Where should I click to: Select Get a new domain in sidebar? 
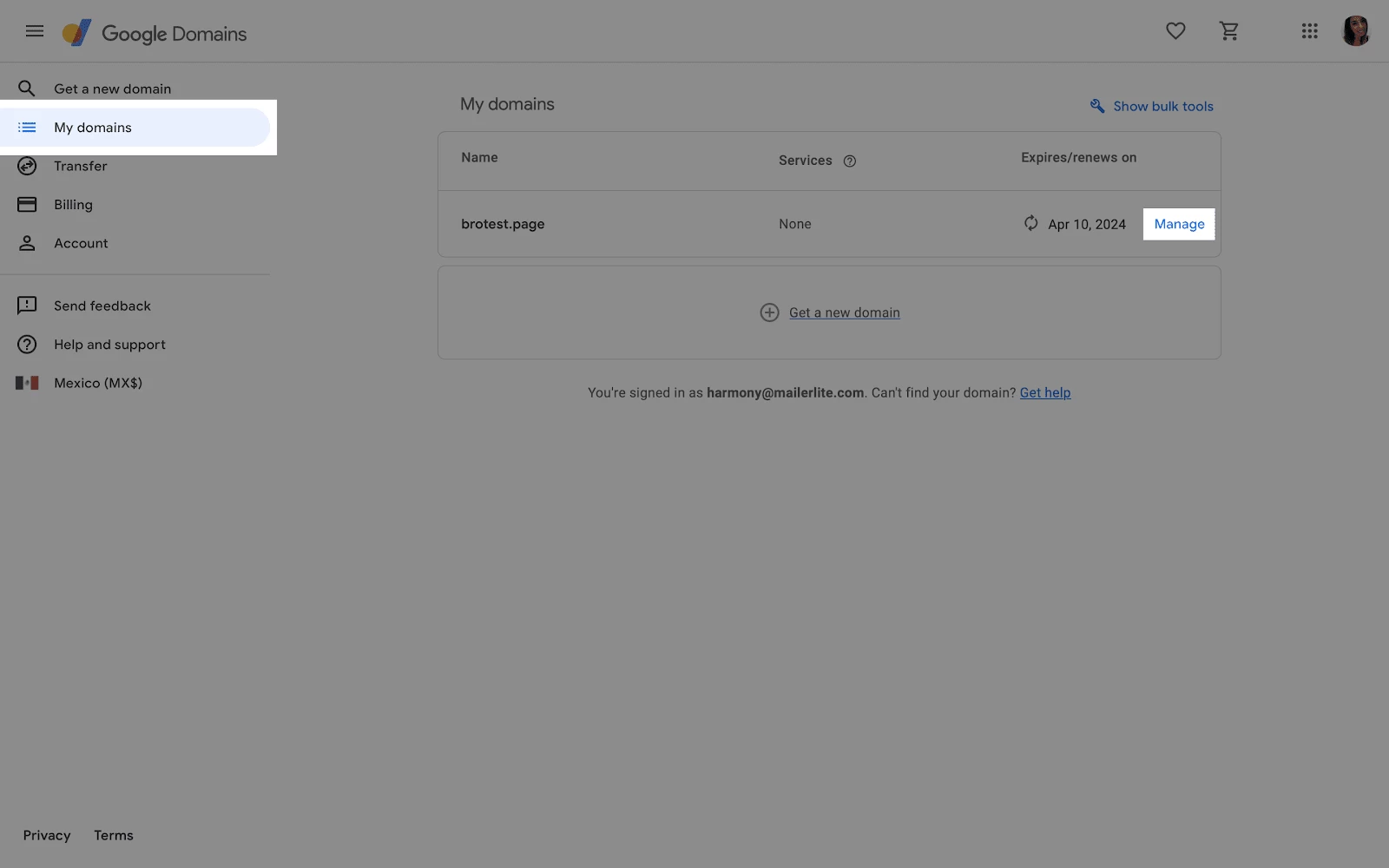[112, 89]
